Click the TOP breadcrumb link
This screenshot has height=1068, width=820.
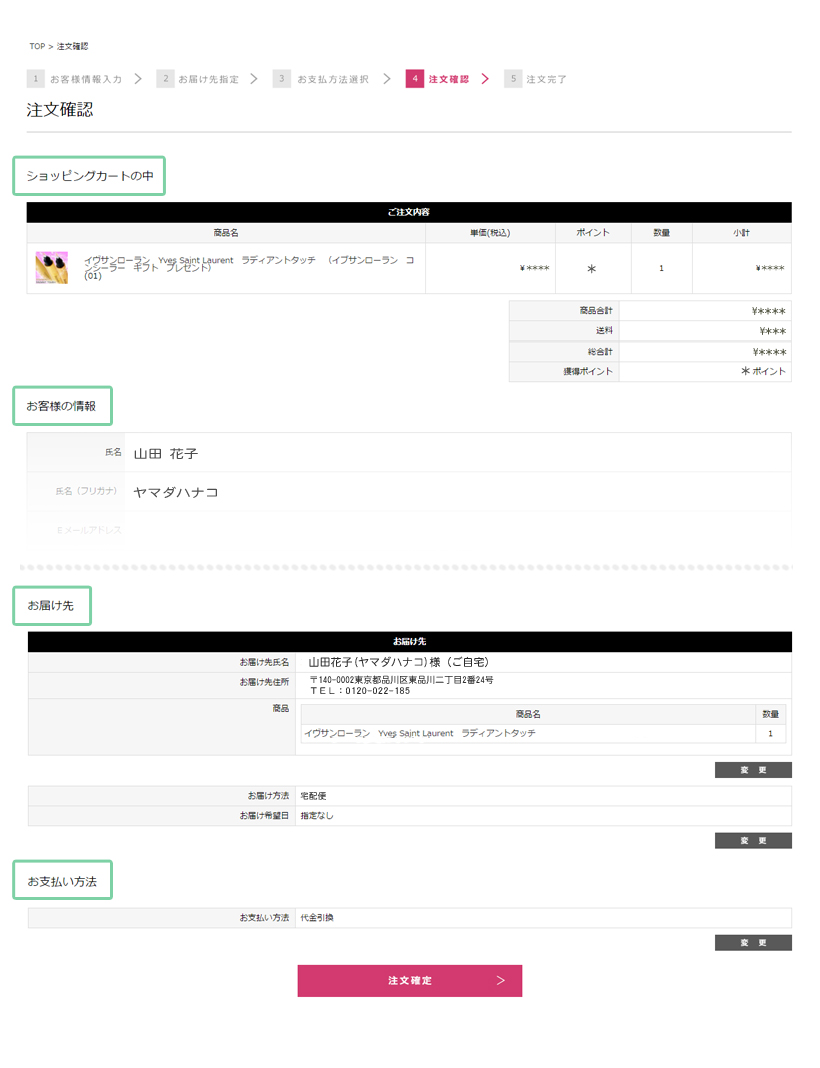(x=37, y=47)
